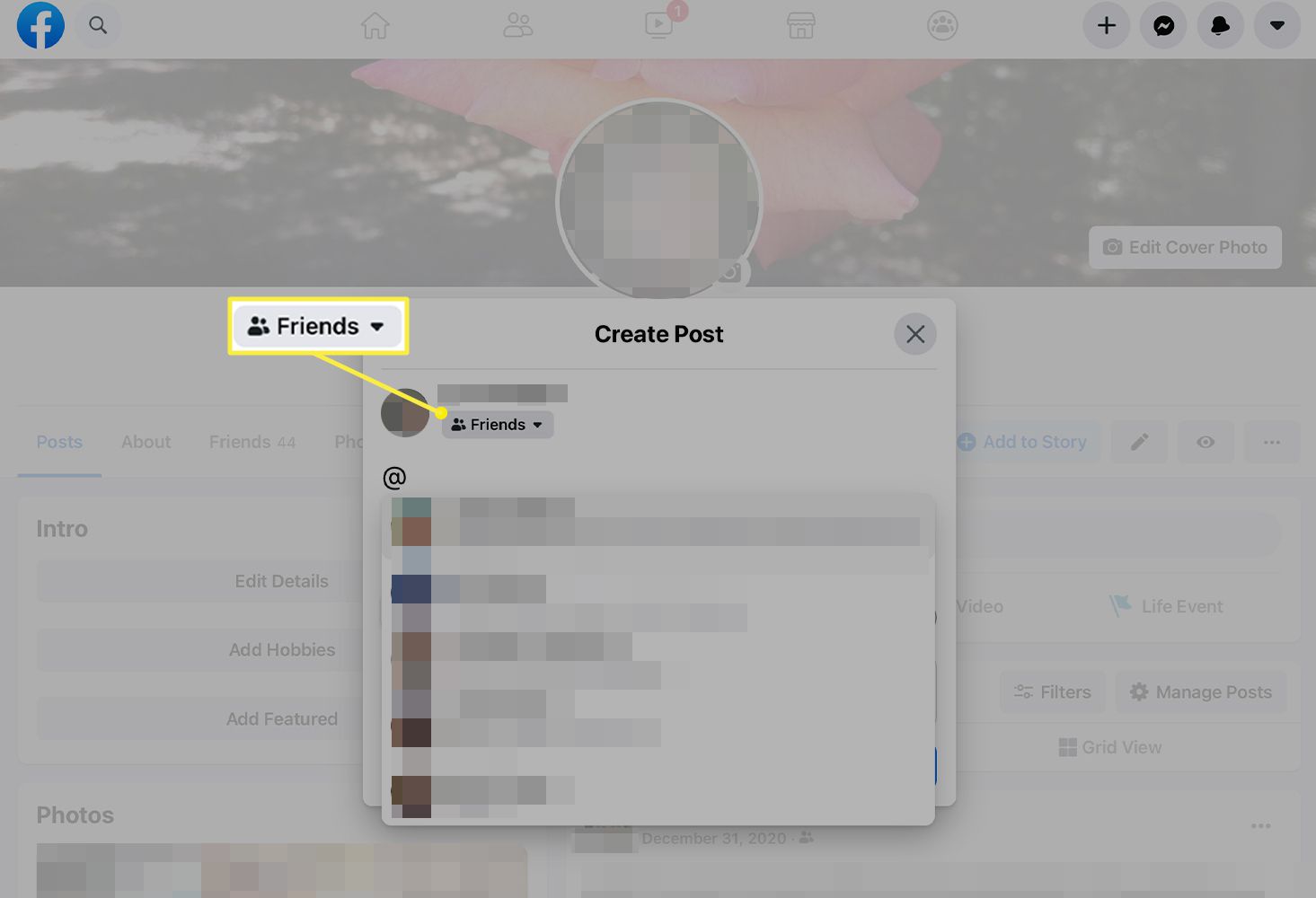Open Messenger
This screenshot has width=1316, height=898.
coord(1163,26)
